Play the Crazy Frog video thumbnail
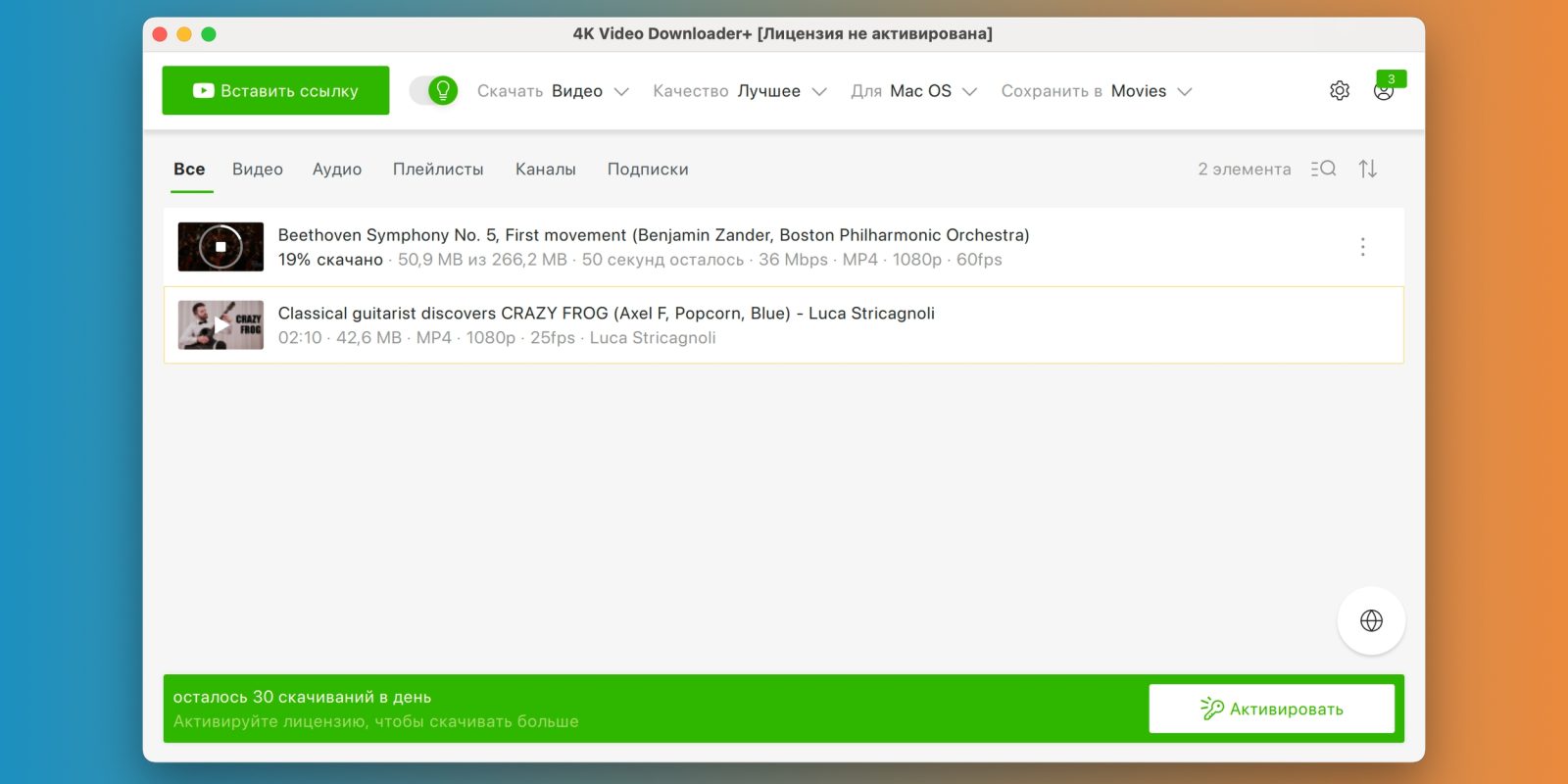The height and width of the screenshot is (784, 1568). point(220,325)
